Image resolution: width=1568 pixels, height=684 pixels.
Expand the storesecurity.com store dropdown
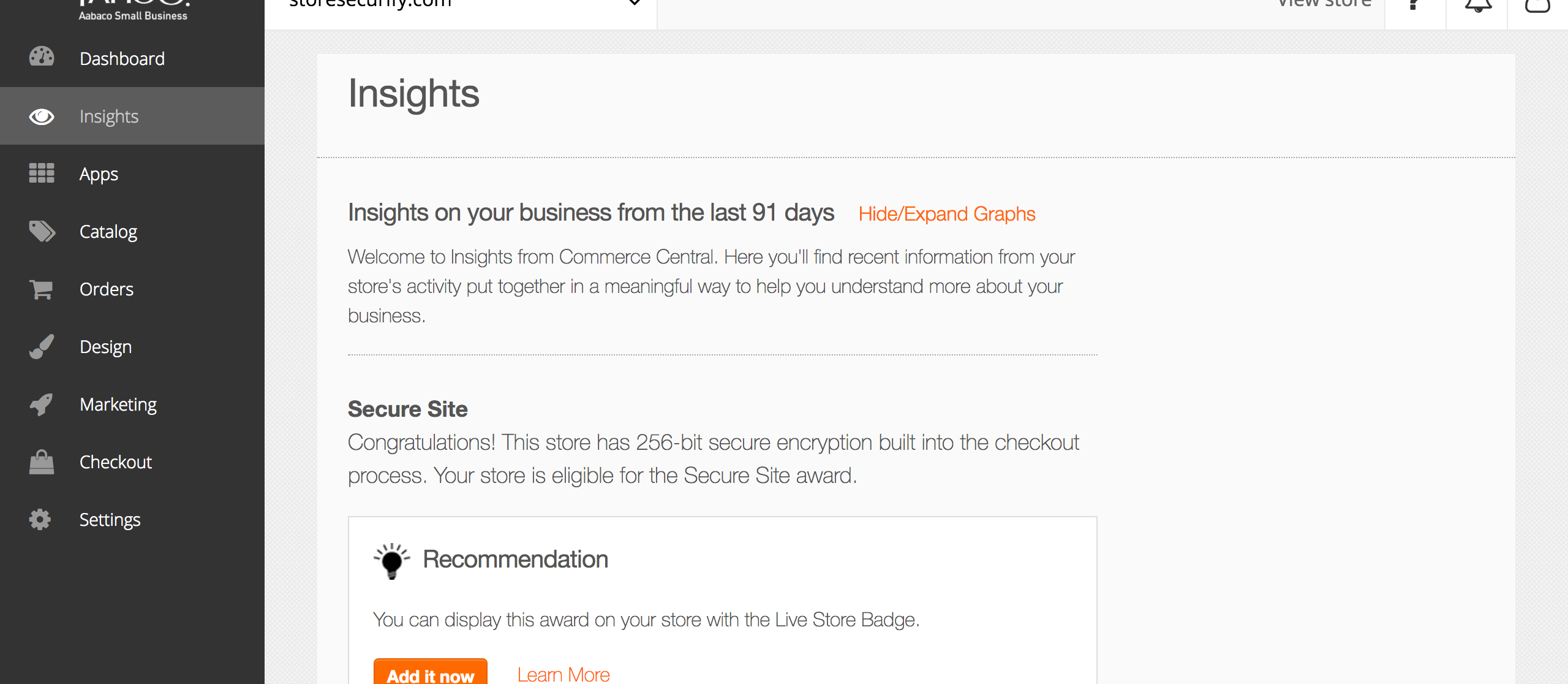click(635, 4)
